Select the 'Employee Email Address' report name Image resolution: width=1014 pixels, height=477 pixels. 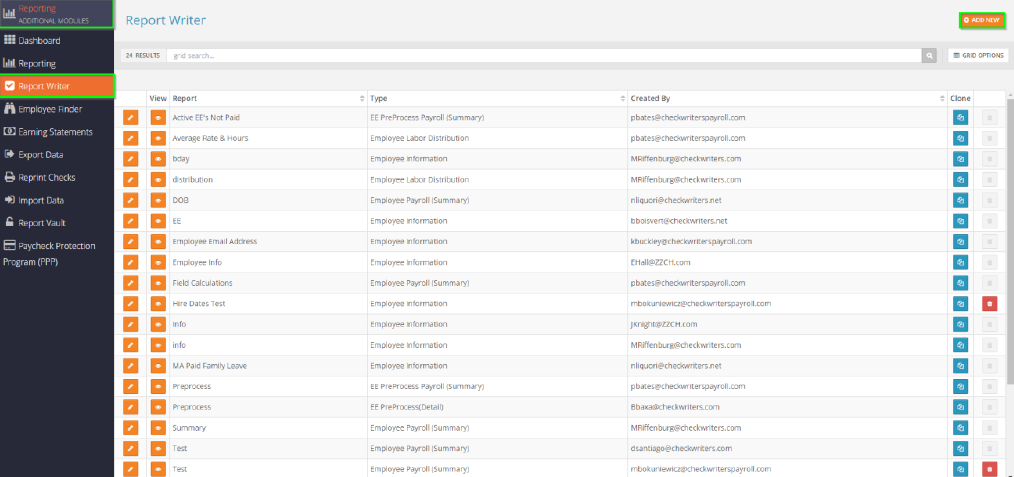[x=215, y=242]
